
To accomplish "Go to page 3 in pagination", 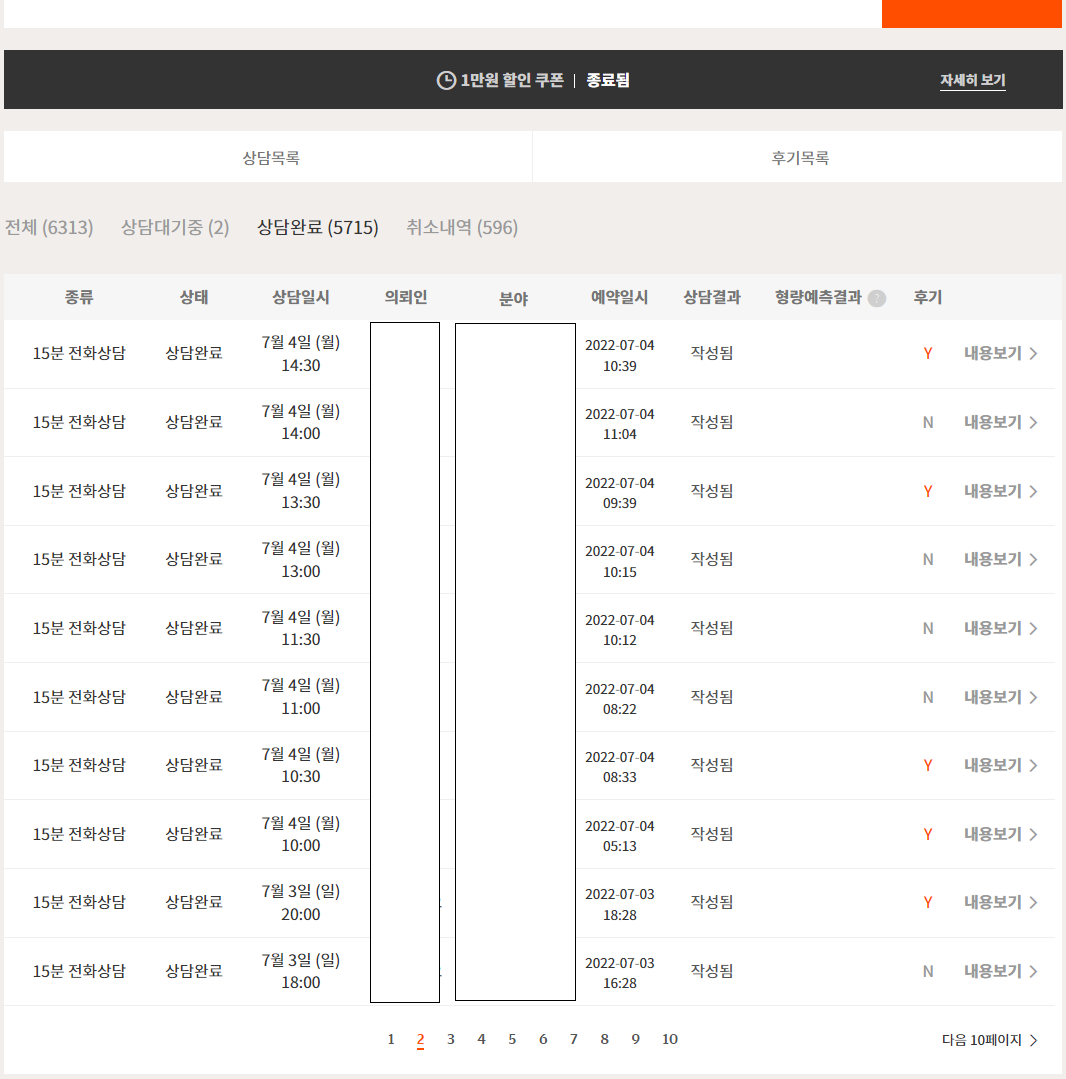I will pos(451,1039).
